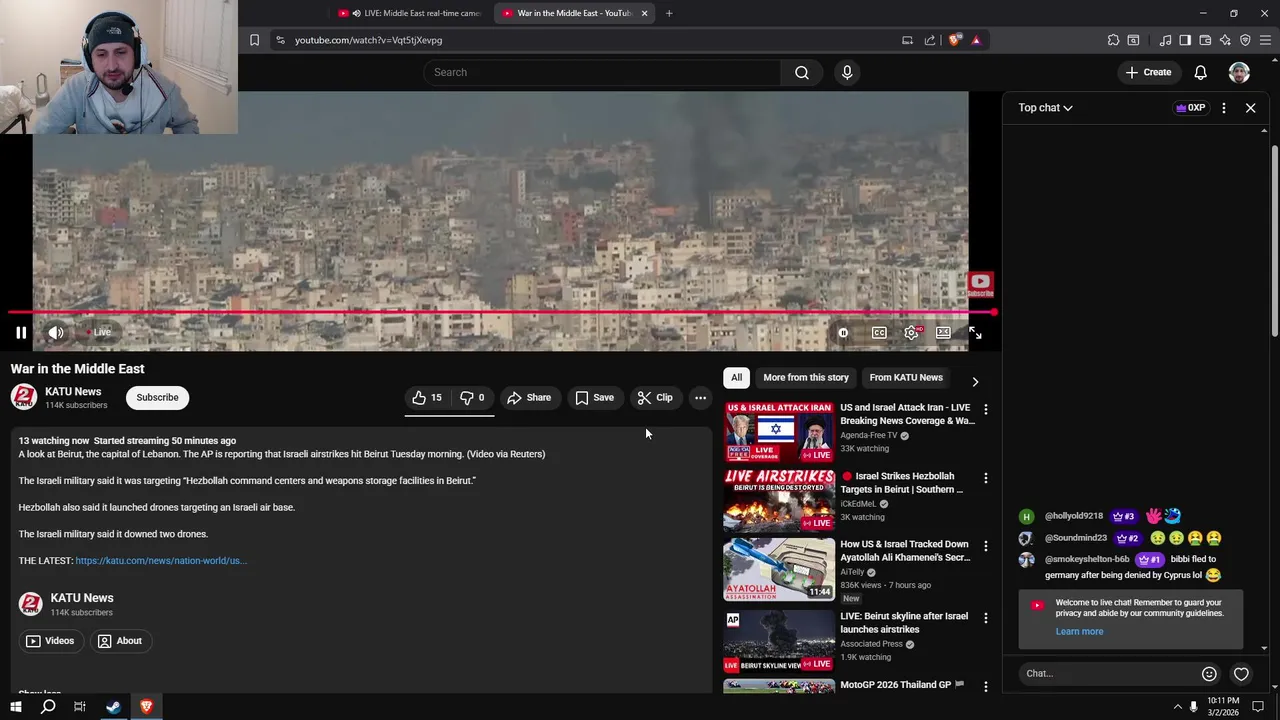Open options for Israel Strikes Hezbollah video
The height and width of the screenshot is (720, 1280).
pos(985,479)
